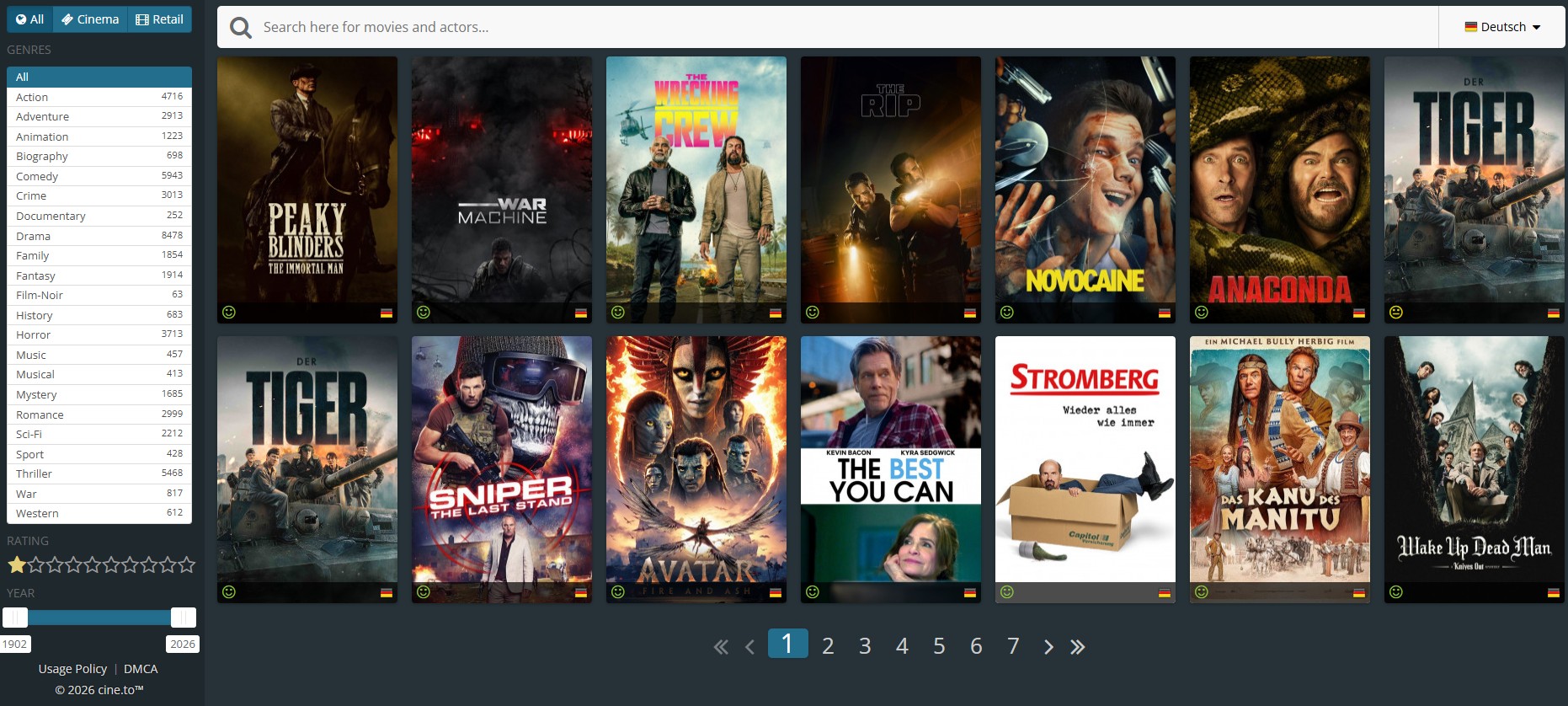Jump to the first page double arrow

pos(721,647)
